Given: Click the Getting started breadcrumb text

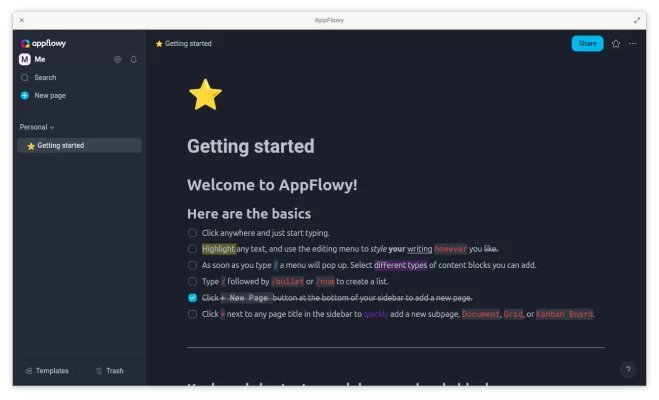Looking at the screenshot, I should pos(188,44).
